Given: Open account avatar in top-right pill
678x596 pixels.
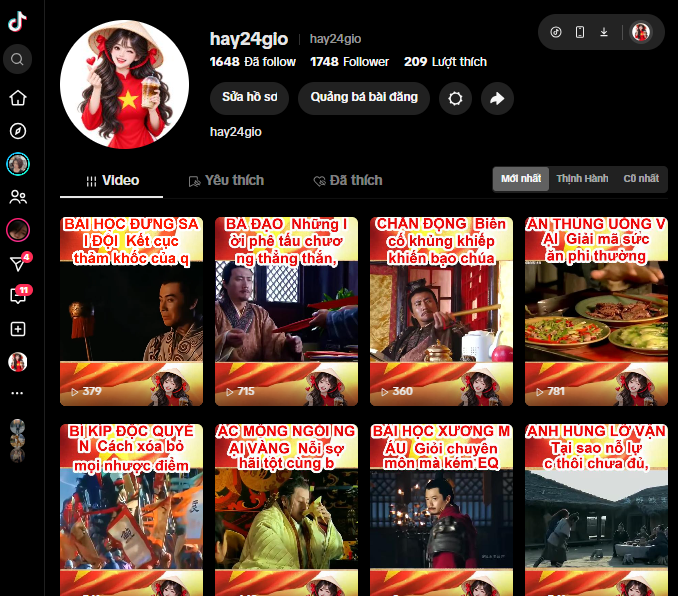Looking at the screenshot, I should point(641,32).
